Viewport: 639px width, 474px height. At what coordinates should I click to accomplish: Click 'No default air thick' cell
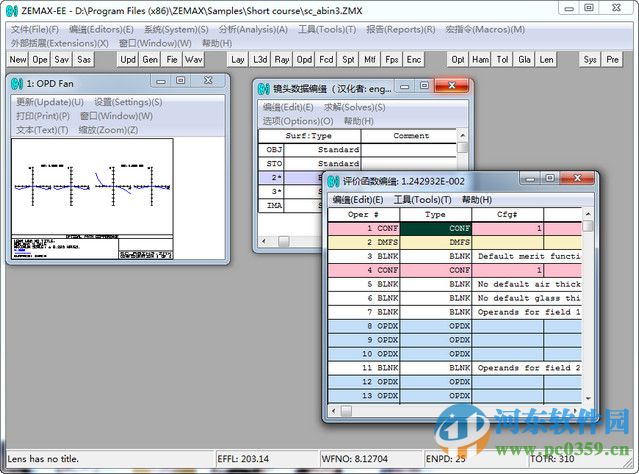point(527,284)
